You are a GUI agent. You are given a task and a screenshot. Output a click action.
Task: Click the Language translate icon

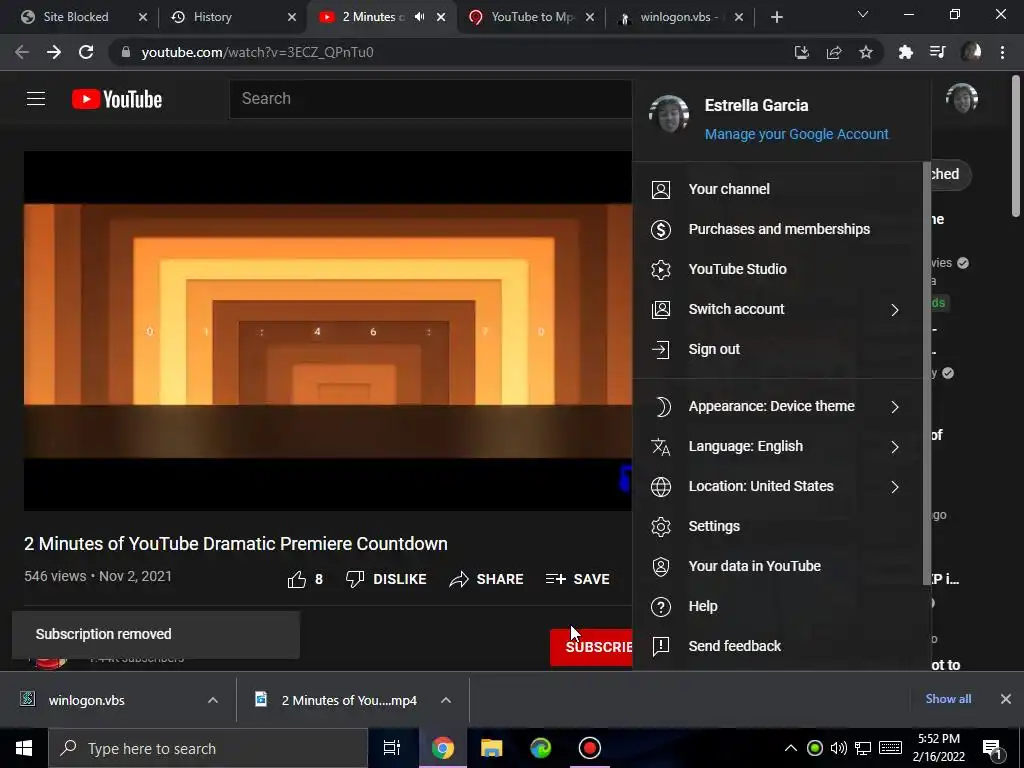point(661,447)
